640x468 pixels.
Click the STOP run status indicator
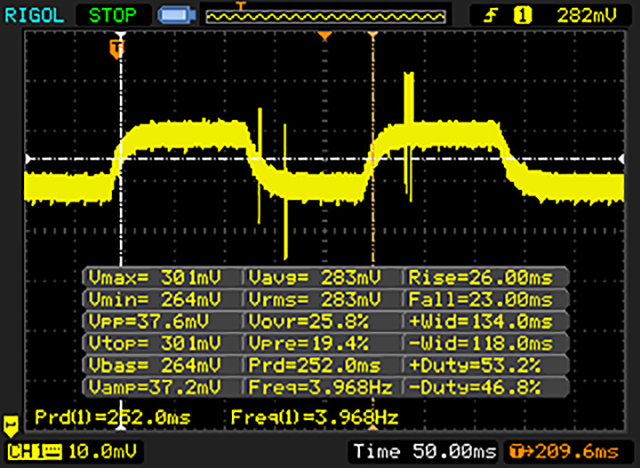coord(112,16)
